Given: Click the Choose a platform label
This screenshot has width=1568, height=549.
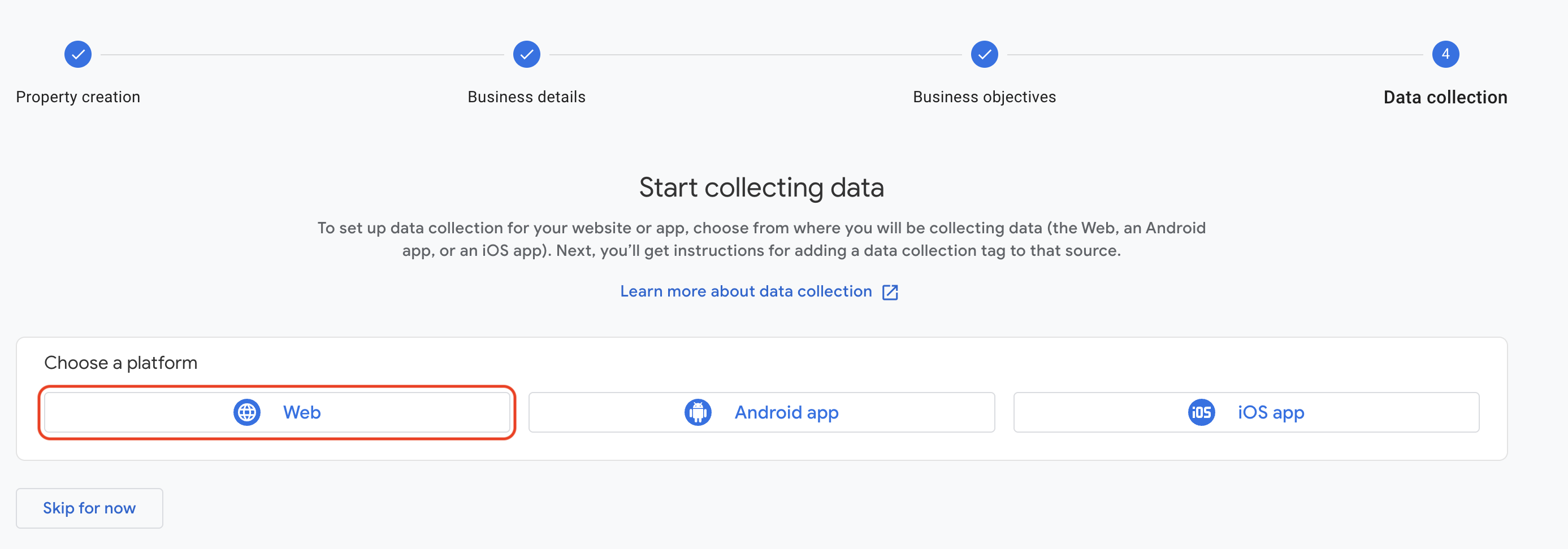Looking at the screenshot, I should point(120,363).
